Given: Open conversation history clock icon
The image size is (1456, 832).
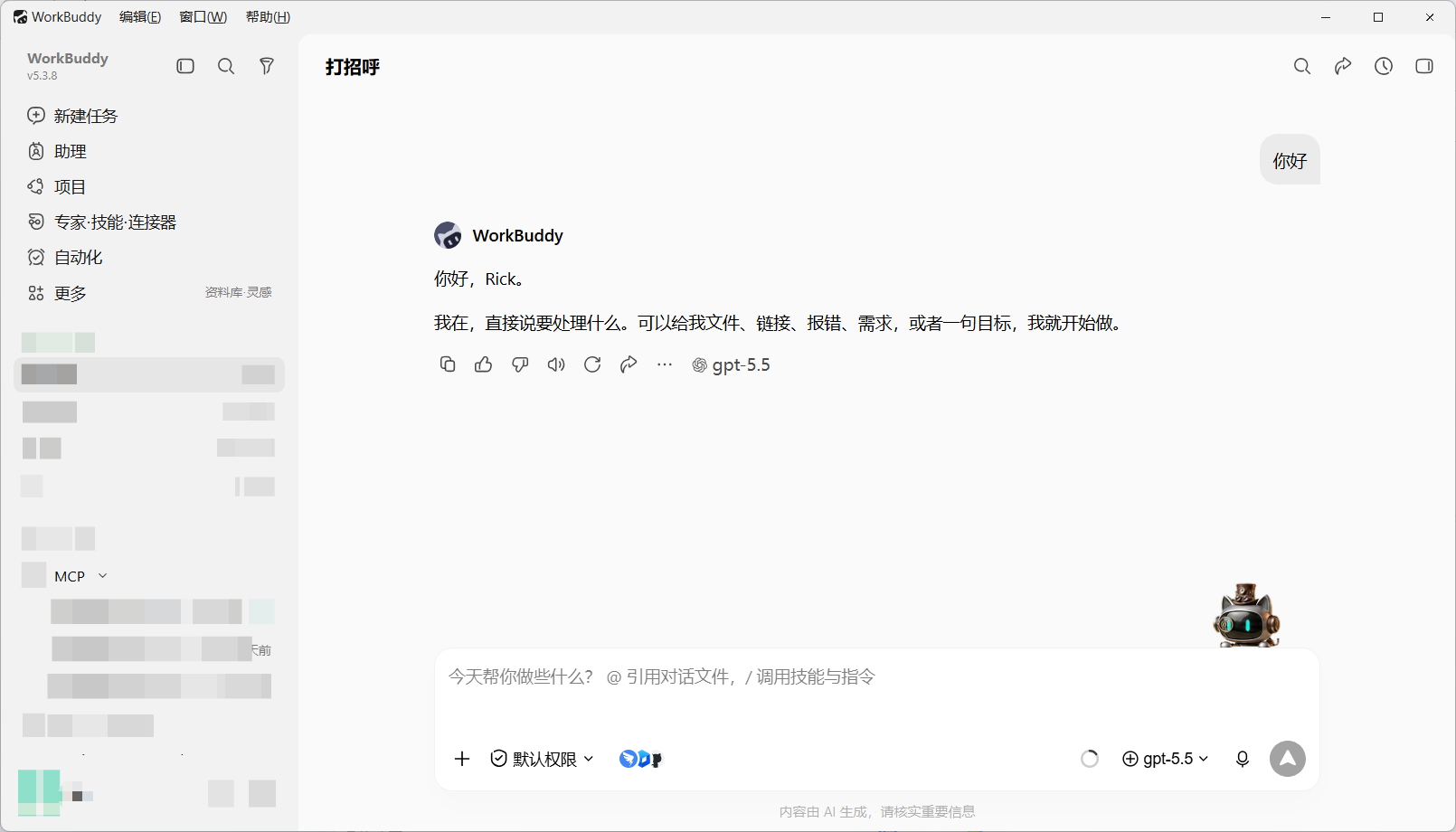Looking at the screenshot, I should (1384, 66).
